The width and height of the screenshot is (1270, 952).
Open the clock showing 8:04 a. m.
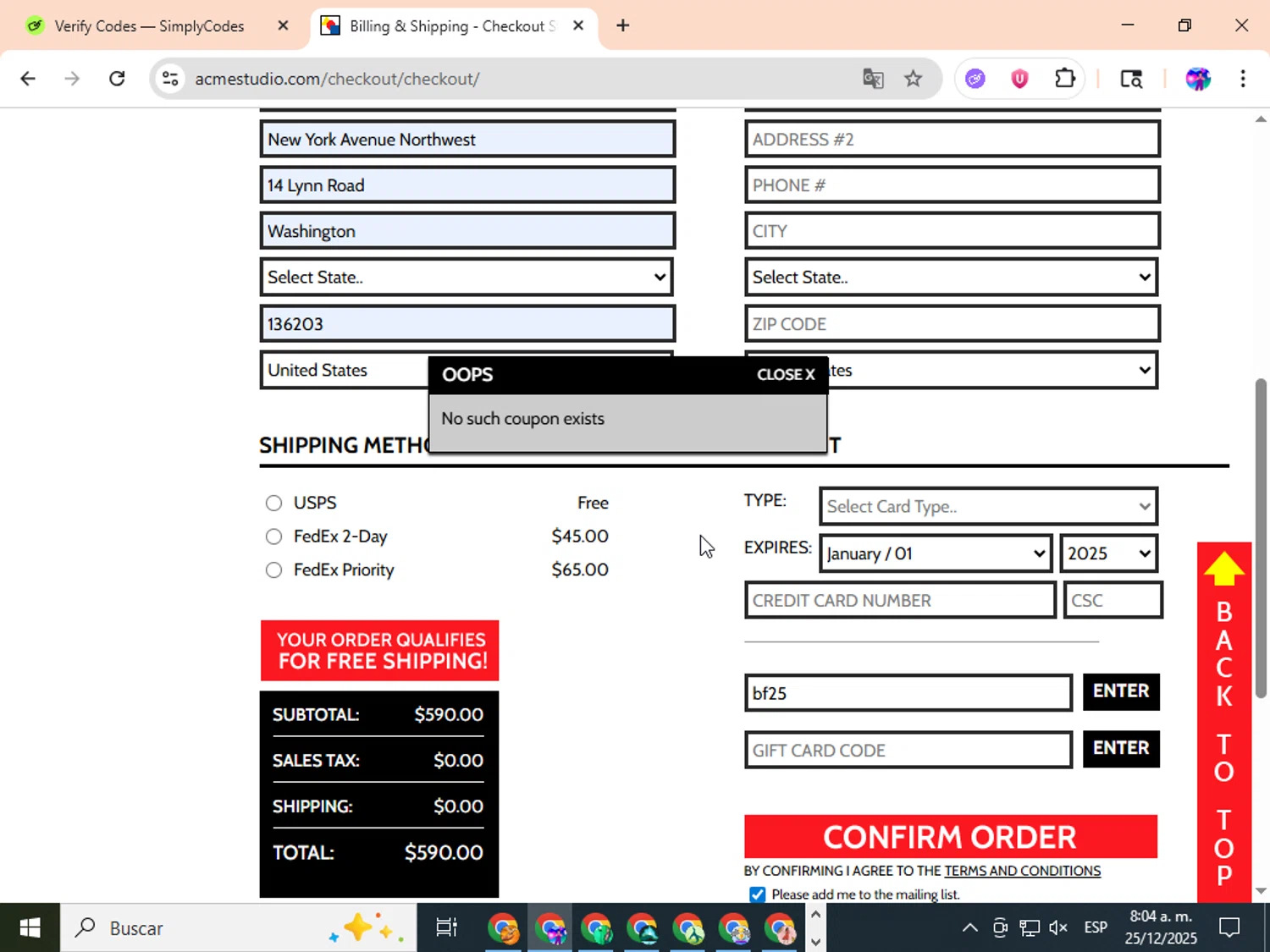(x=1161, y=927)
